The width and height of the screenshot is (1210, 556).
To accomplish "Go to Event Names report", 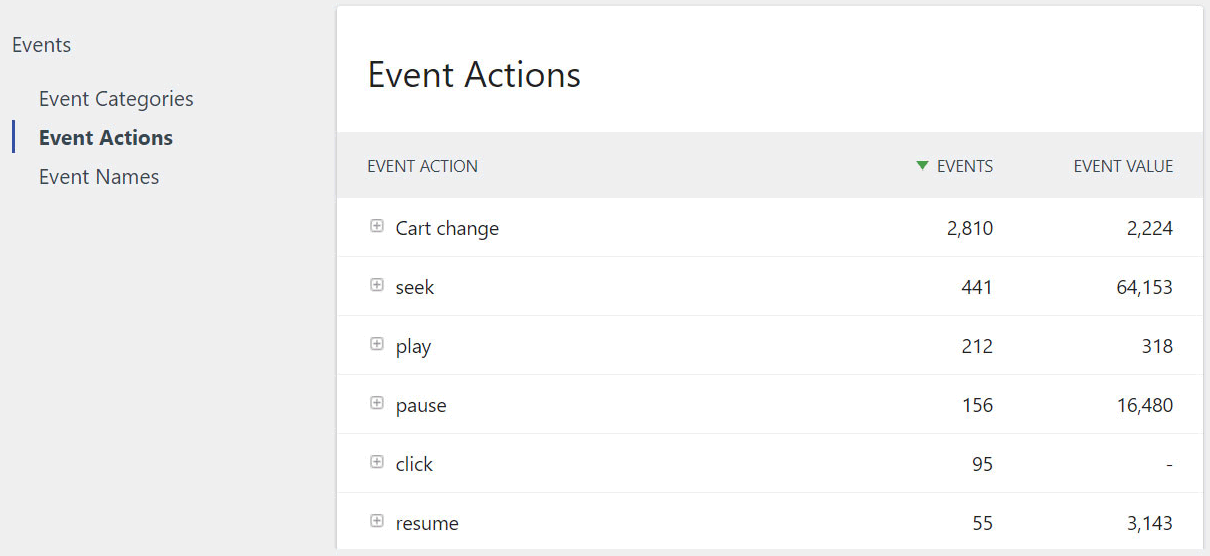I will click(x=99, y=177).
